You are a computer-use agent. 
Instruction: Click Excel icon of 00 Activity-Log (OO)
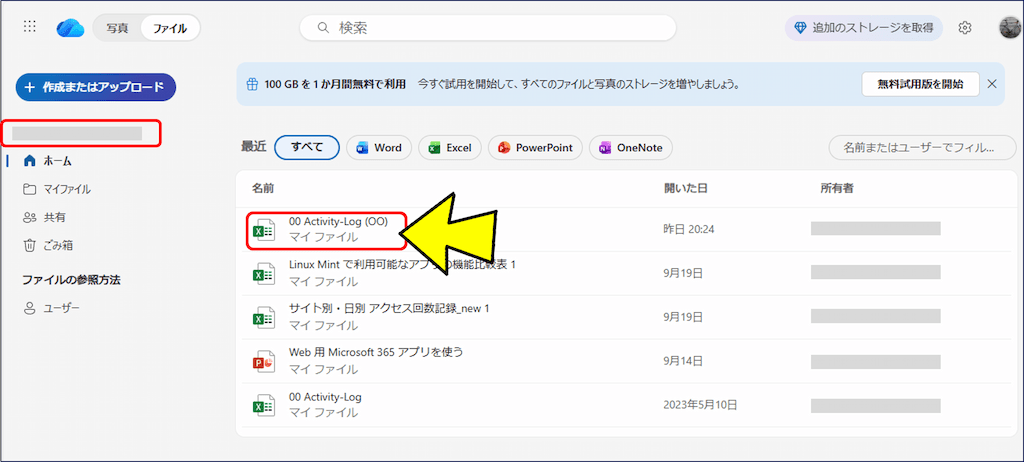click(x=264, y=231)
